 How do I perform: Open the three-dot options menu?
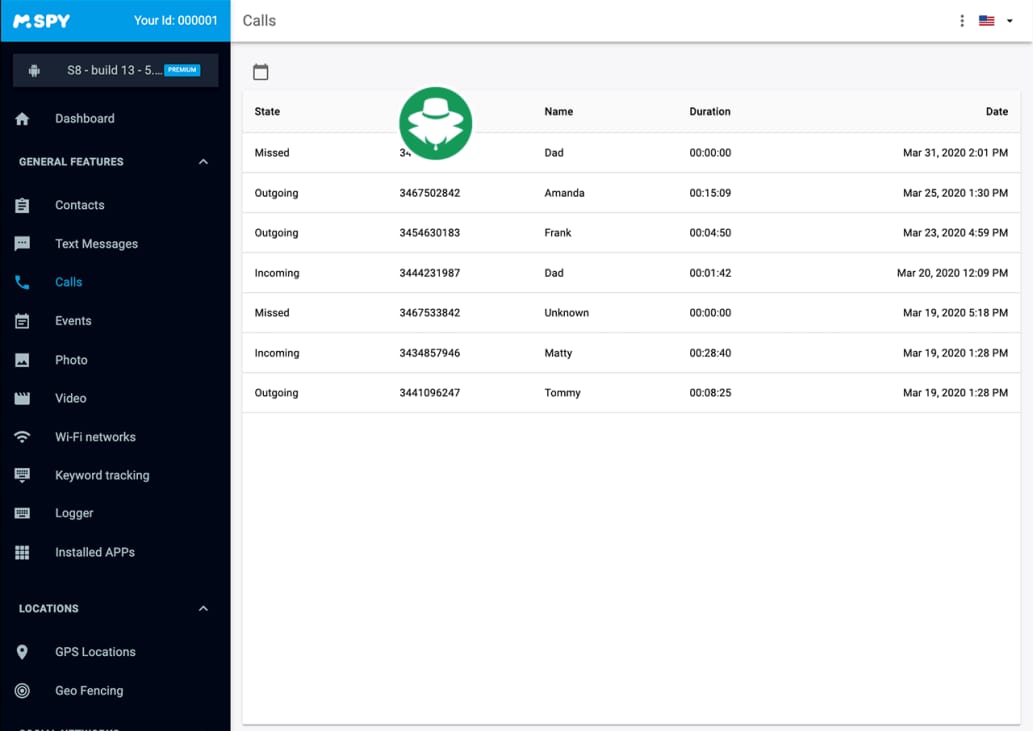click(x=962, y=21)
